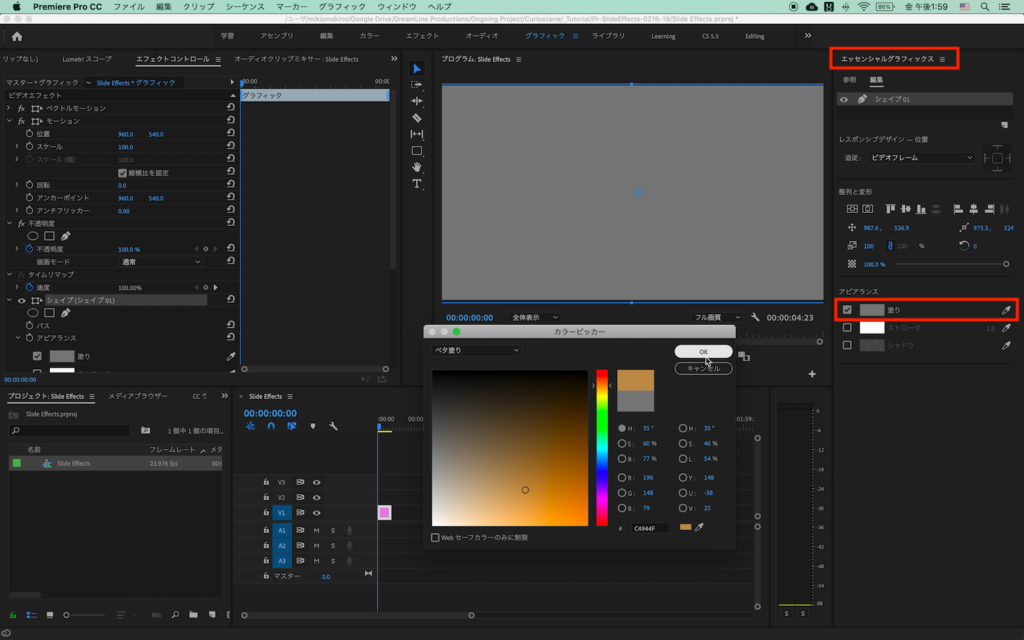Go to the Home screen icon
Screen dimensions: 1024x640
(17, 36)
